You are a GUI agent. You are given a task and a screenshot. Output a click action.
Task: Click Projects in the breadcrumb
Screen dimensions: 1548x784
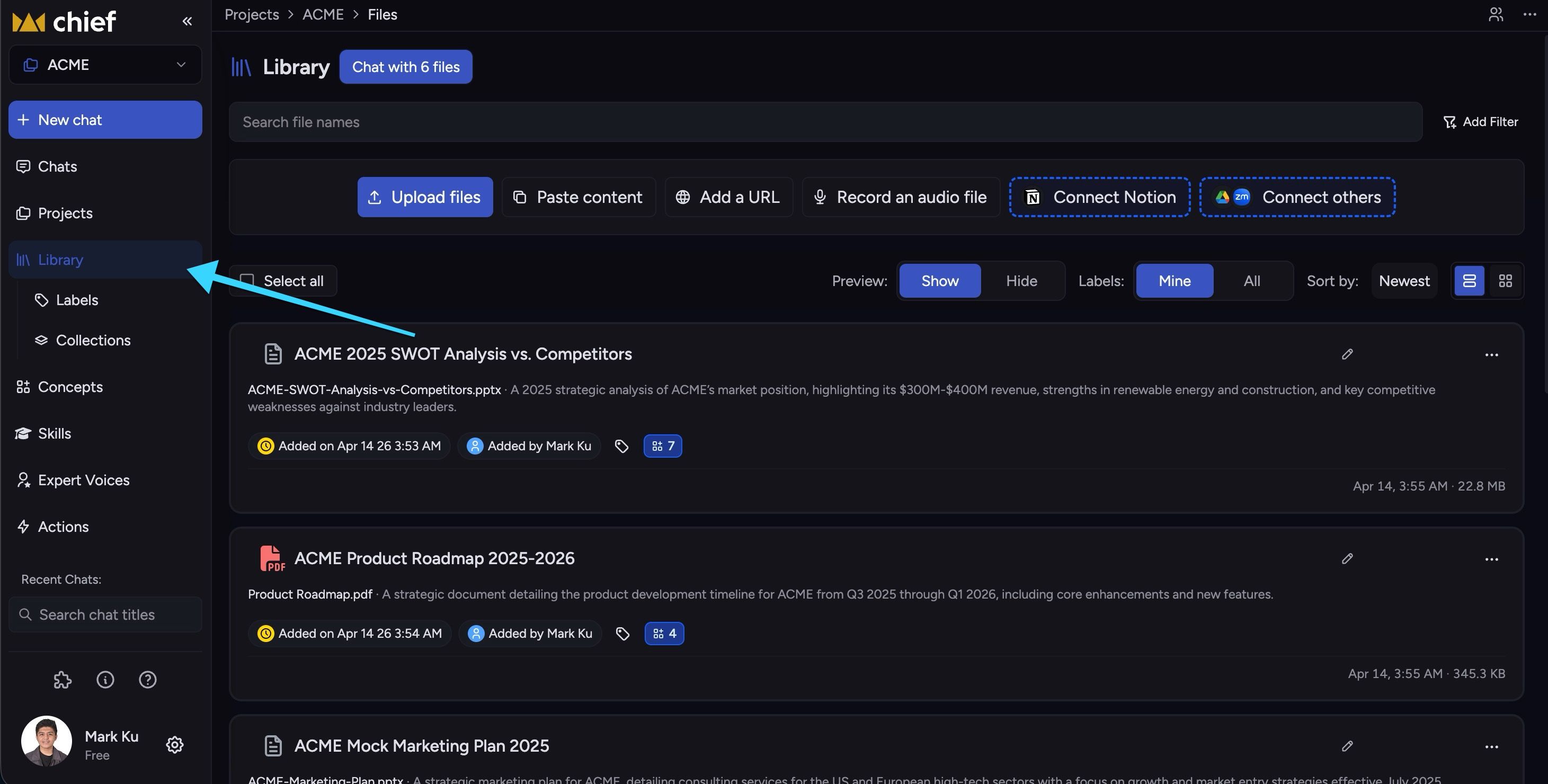252,14
